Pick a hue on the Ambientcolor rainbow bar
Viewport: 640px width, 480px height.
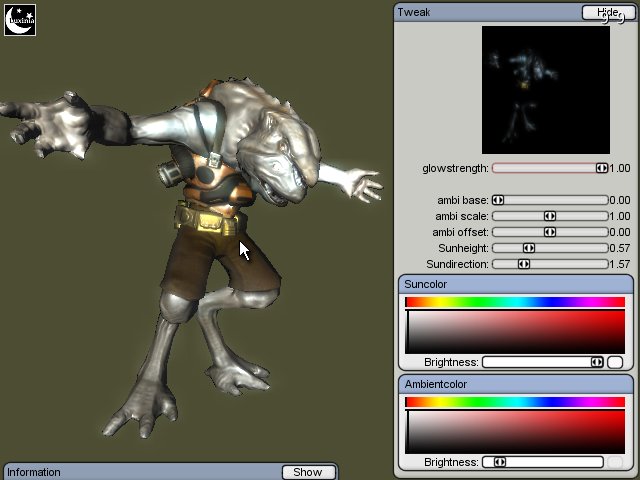point(514,402)
